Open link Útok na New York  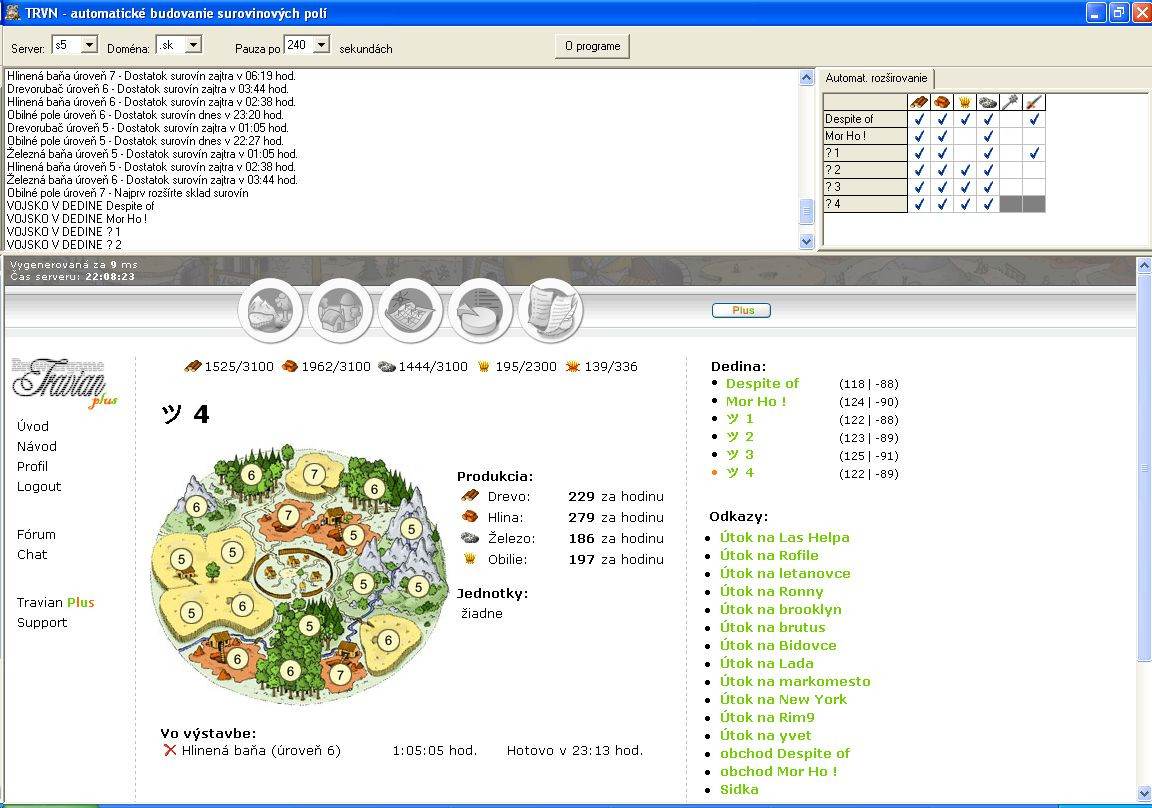[x=783, y=699]
